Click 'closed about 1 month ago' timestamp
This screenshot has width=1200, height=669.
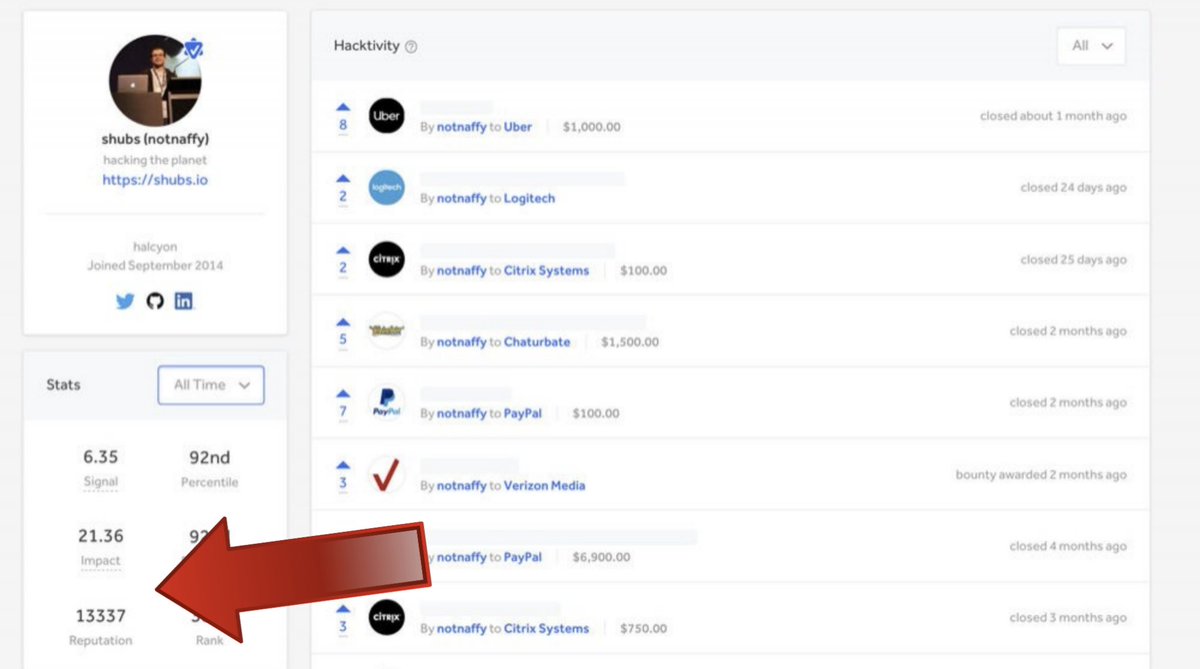(x=1053, y=116)
